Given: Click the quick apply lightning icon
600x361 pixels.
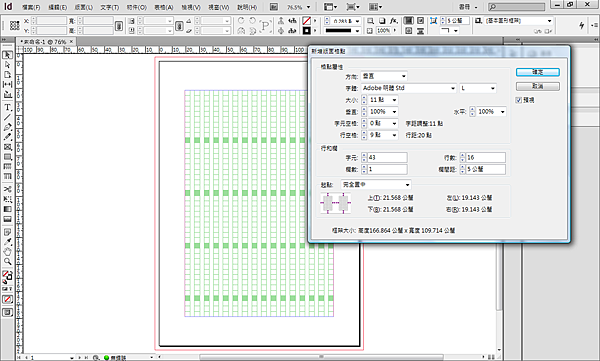Looking at the screenshot, I should [x=581, y=25].
